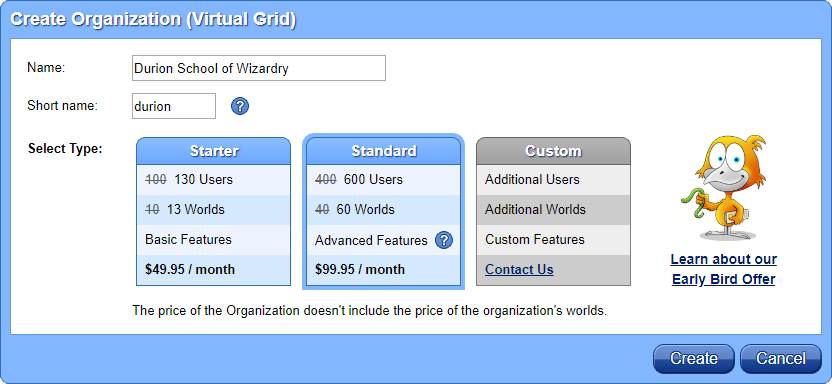Focus the Short name input box
Image resolution: width=832 pixels, height=384 pixels.
(x=174, y=106)
